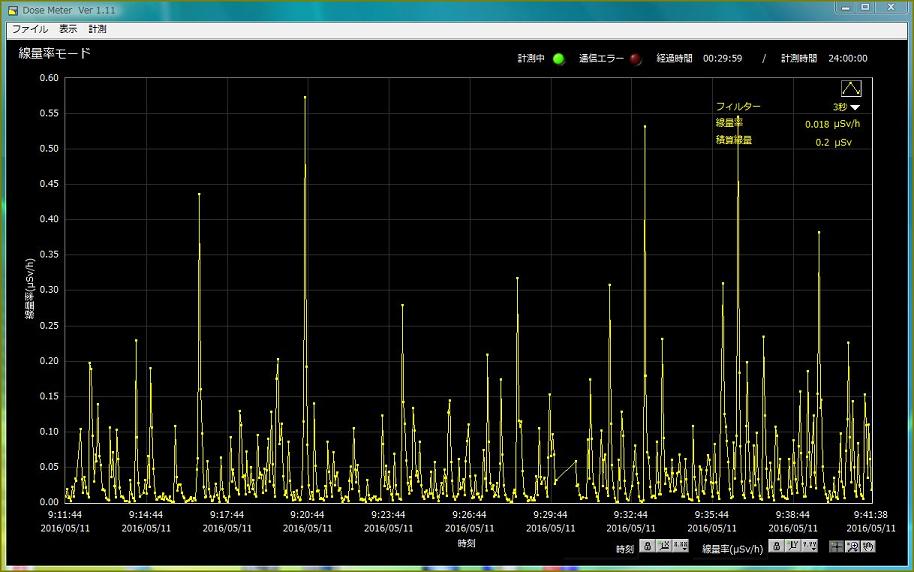
Task: Click the 9:41:38 end time axis label
Action: [x=871, y=514]
